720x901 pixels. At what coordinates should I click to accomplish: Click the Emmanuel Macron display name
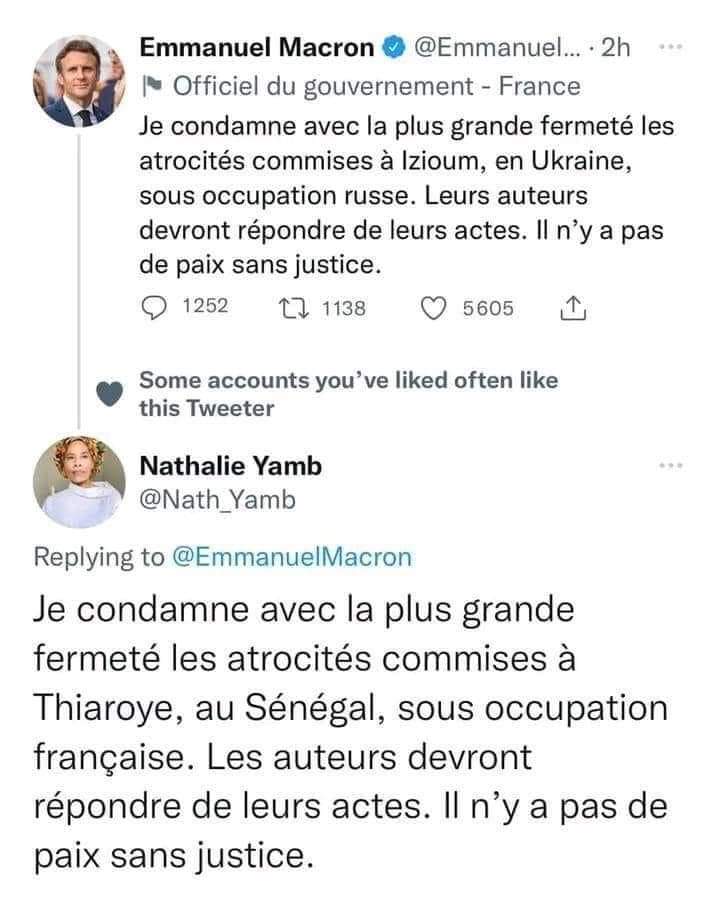(x=256, y=48)
